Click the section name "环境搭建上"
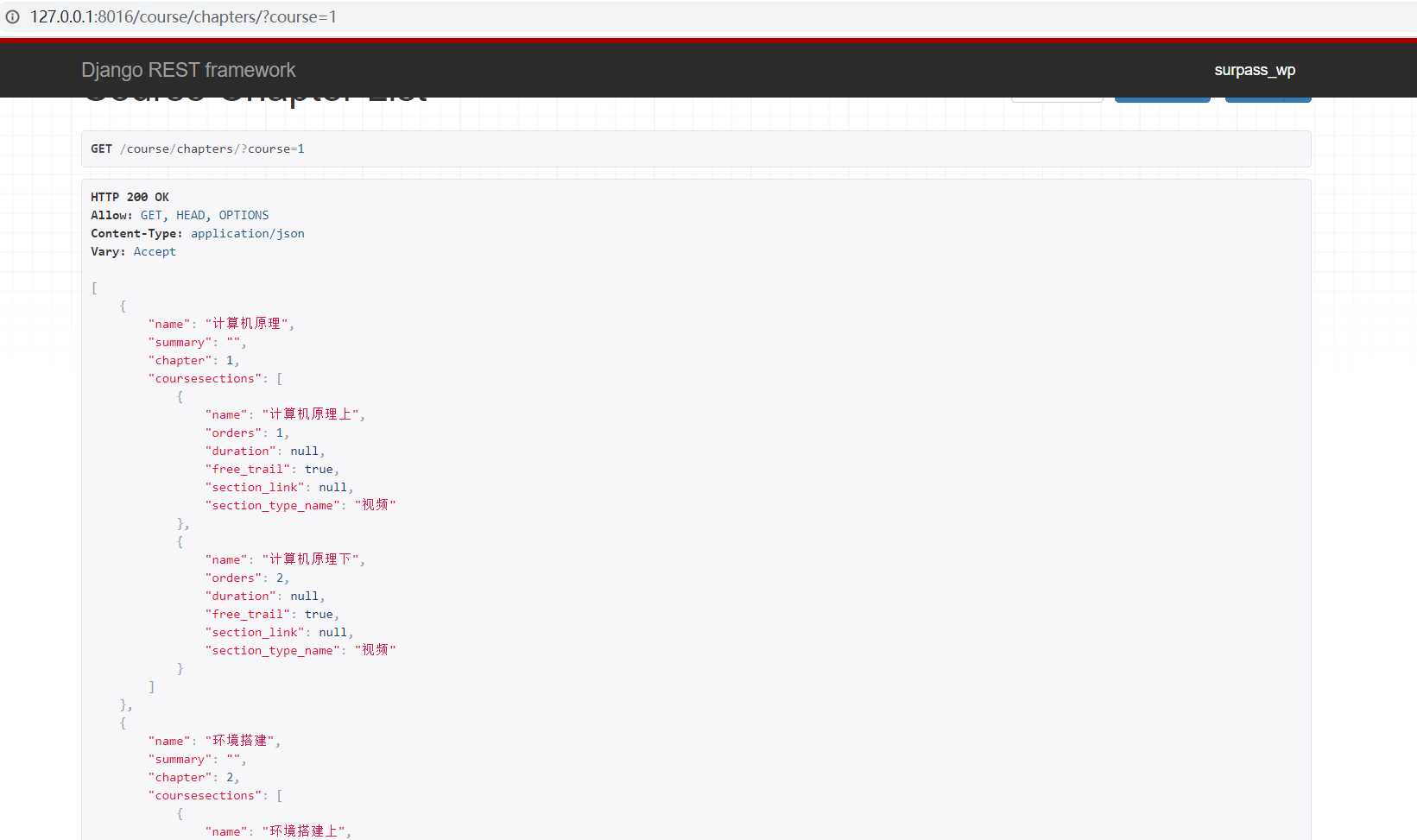The width and height of the screenshot is (1417, 840). 304,831
